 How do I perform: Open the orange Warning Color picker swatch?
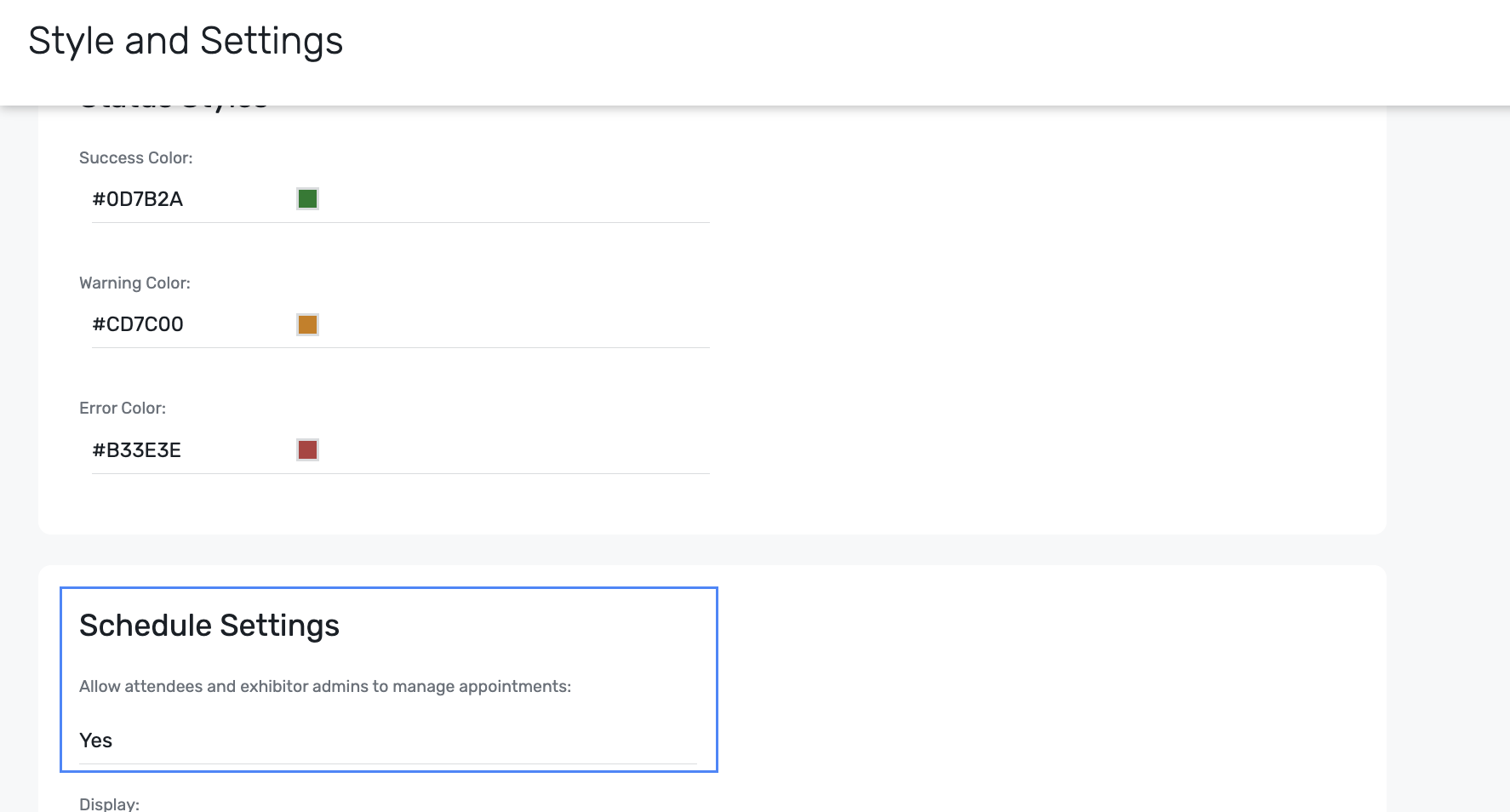(x=307, y=324)
